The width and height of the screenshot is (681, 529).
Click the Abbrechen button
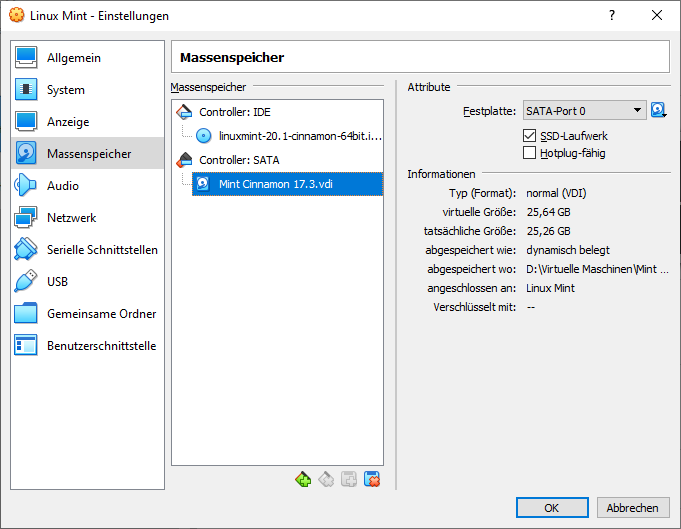(633, 508)
